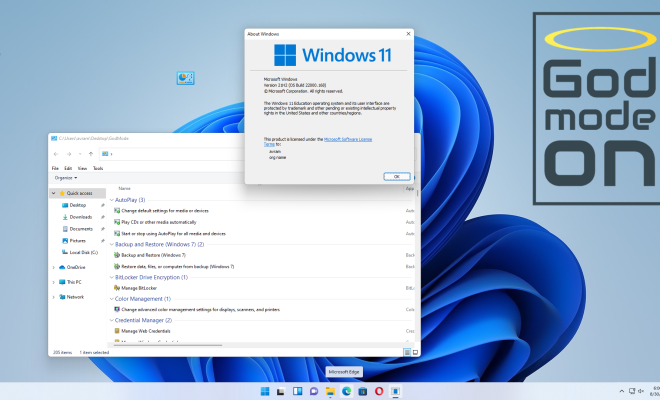The image size is (660, 400).
Task: Open the Organize dropdown
Action: point(66,178)
